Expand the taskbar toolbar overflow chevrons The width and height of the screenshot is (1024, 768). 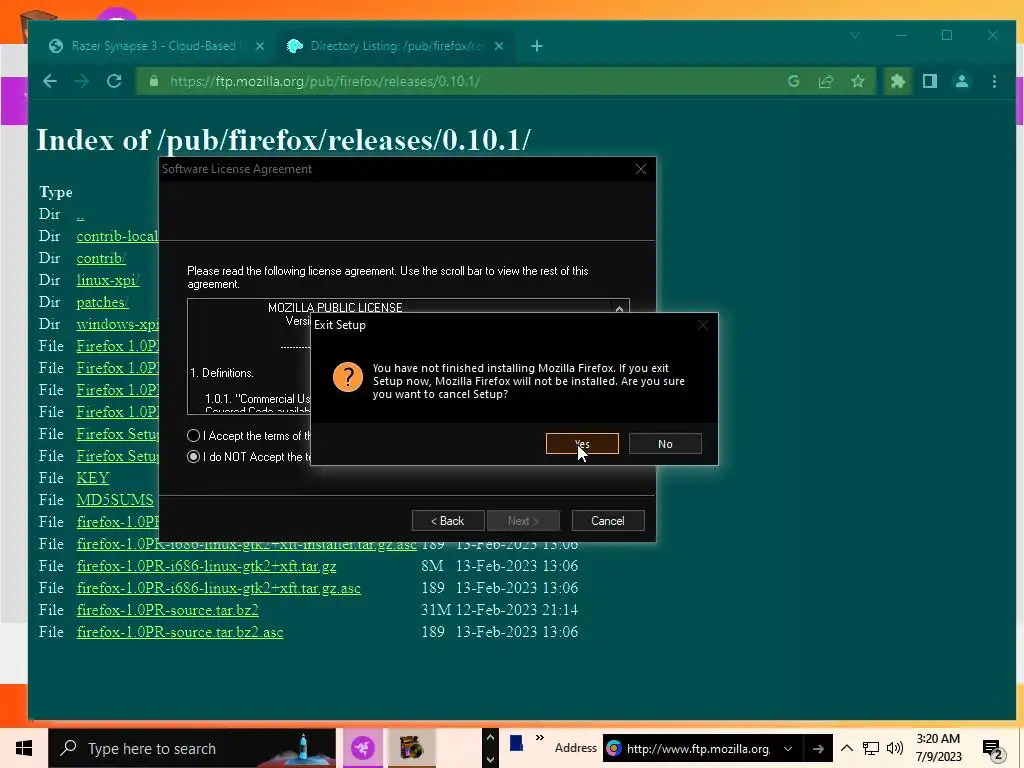coord(539,738)
